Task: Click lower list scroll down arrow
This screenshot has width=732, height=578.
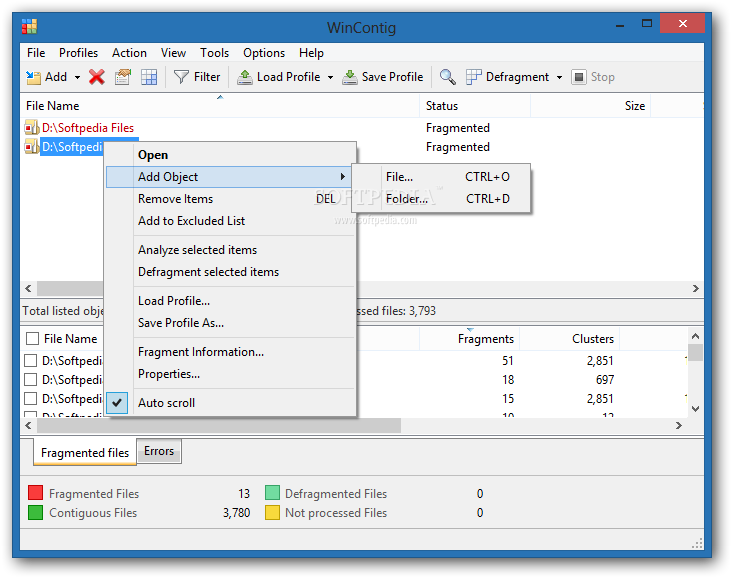Action: point(695,409)
